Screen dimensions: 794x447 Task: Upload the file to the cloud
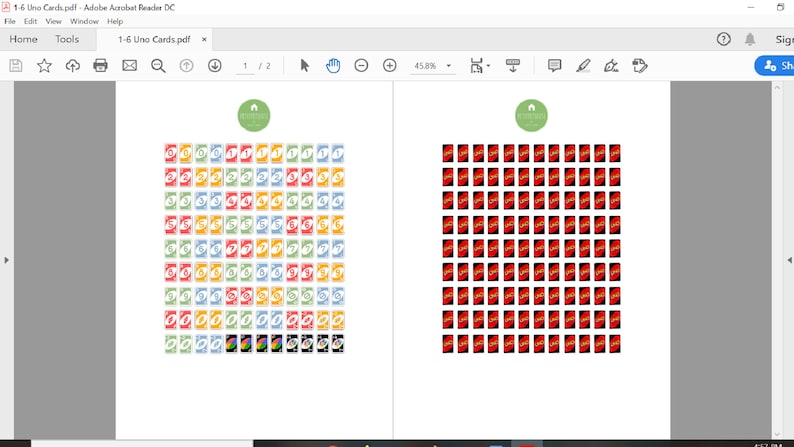72,65
